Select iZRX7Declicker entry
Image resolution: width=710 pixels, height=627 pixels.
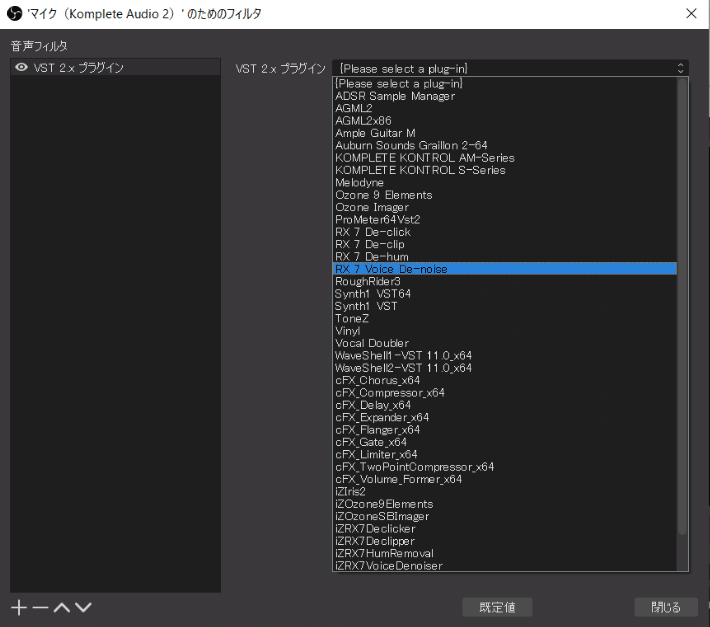coord(505,529)
